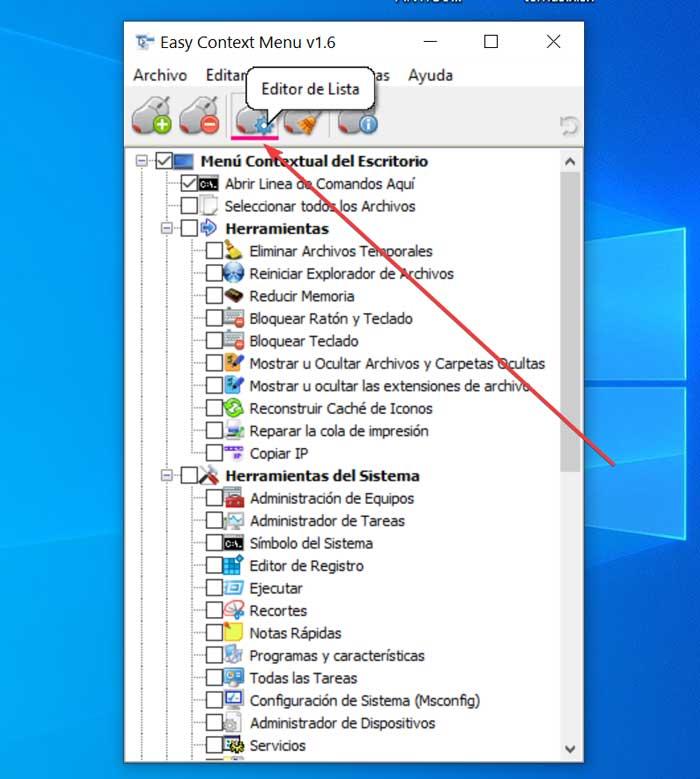The width and height of the screenshot is (700, 779).
Task: Click the globe icon for Reiniciar Explorador de Archivos
Action: [233, 273]
